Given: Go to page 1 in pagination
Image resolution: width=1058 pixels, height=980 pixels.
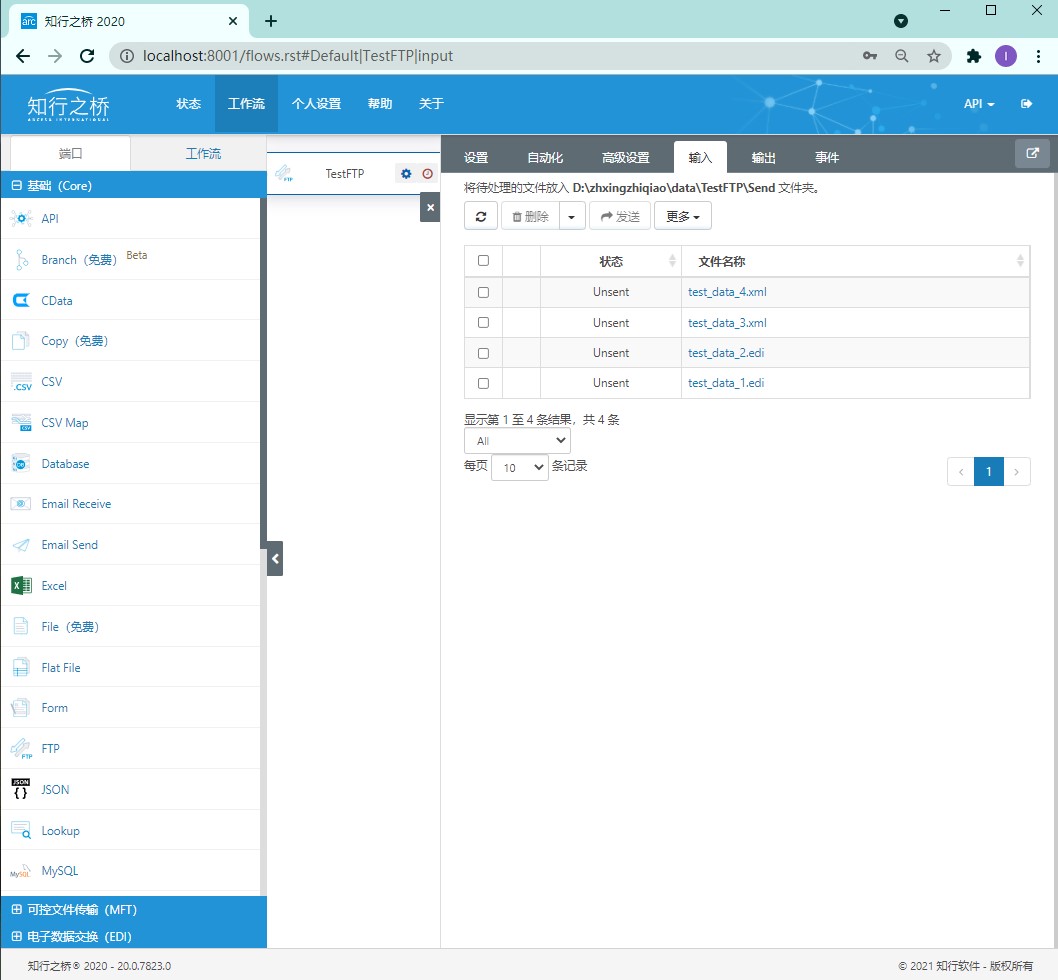Looking at the screenshot, I should [989, 472].
